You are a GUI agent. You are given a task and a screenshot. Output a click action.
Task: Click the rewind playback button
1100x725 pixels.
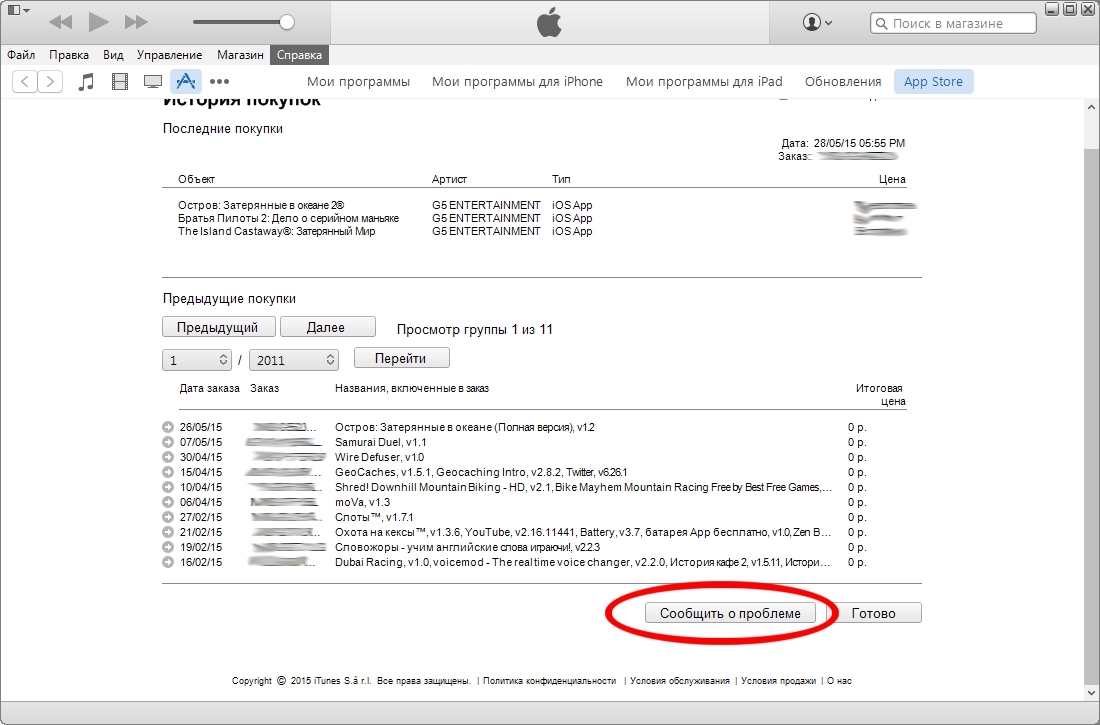click(60, 22)
